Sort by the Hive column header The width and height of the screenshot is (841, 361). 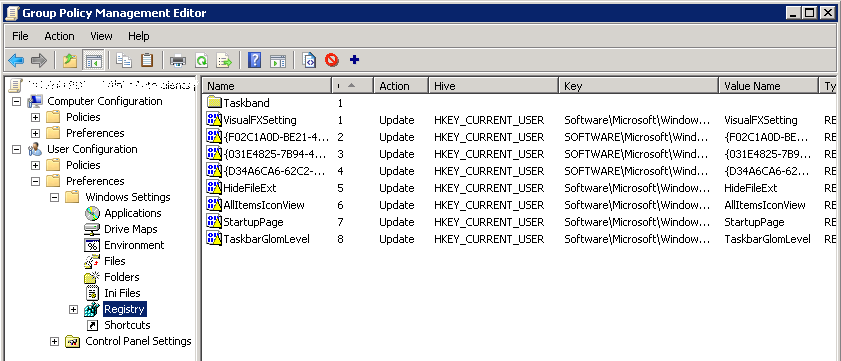point(494,86)
